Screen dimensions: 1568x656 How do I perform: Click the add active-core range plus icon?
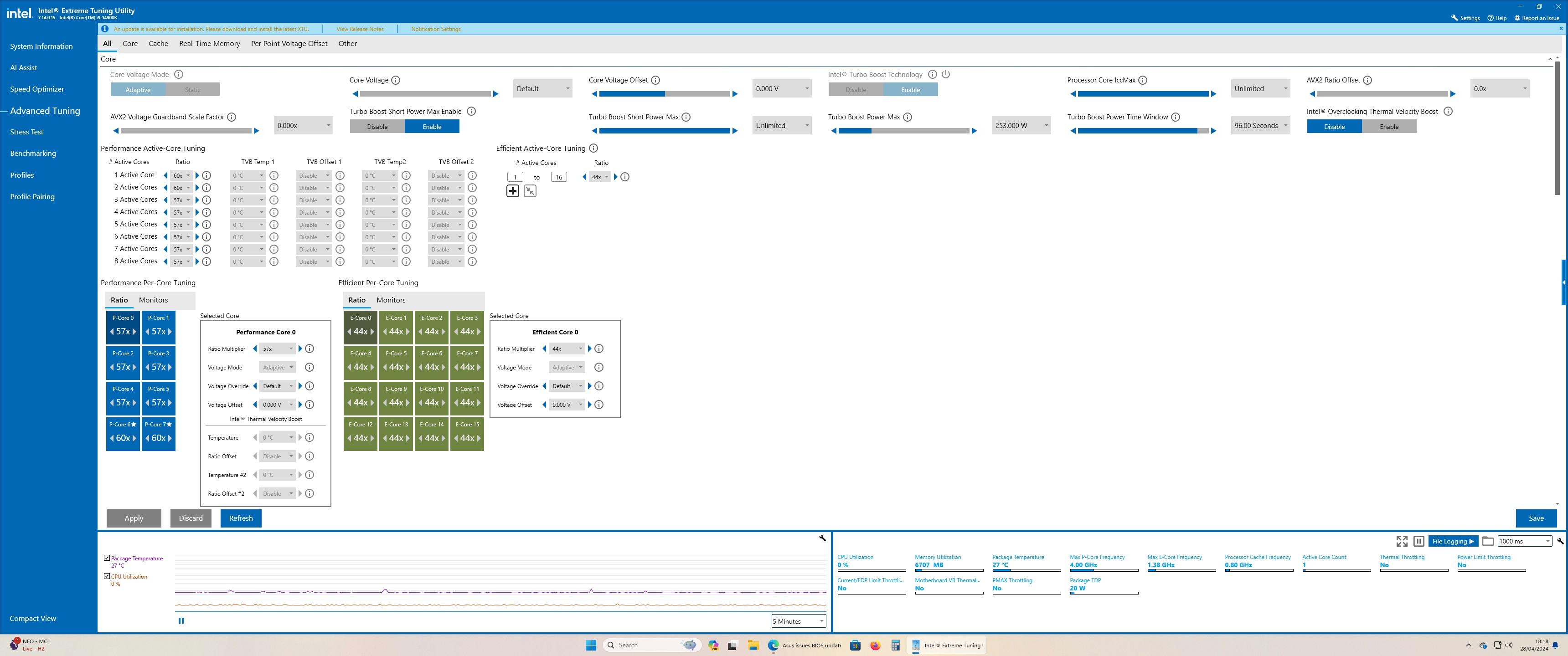[512, 191]
